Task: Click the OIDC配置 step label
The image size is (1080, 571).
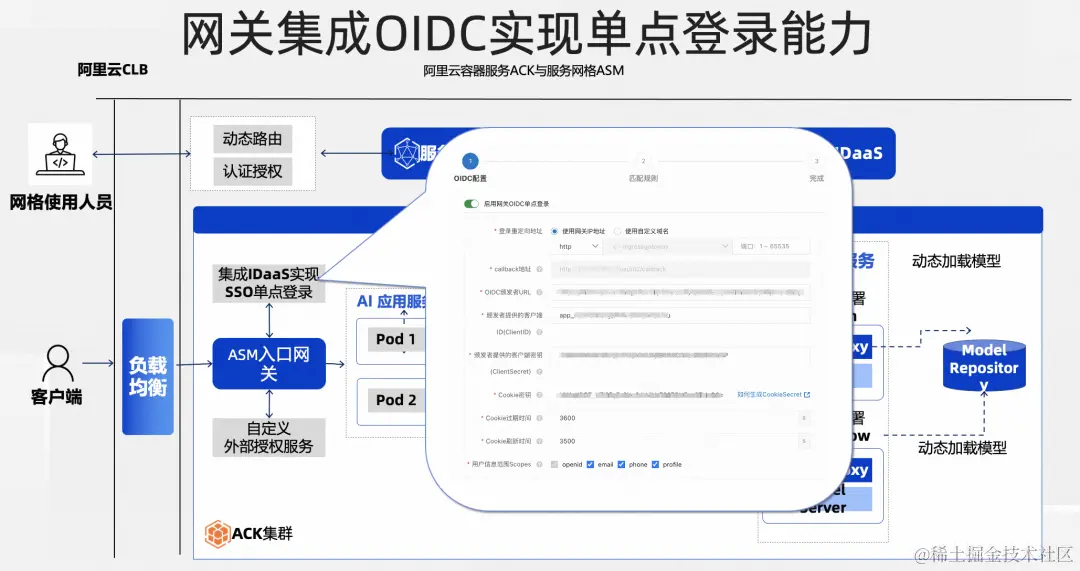Action: click(470, 178)
